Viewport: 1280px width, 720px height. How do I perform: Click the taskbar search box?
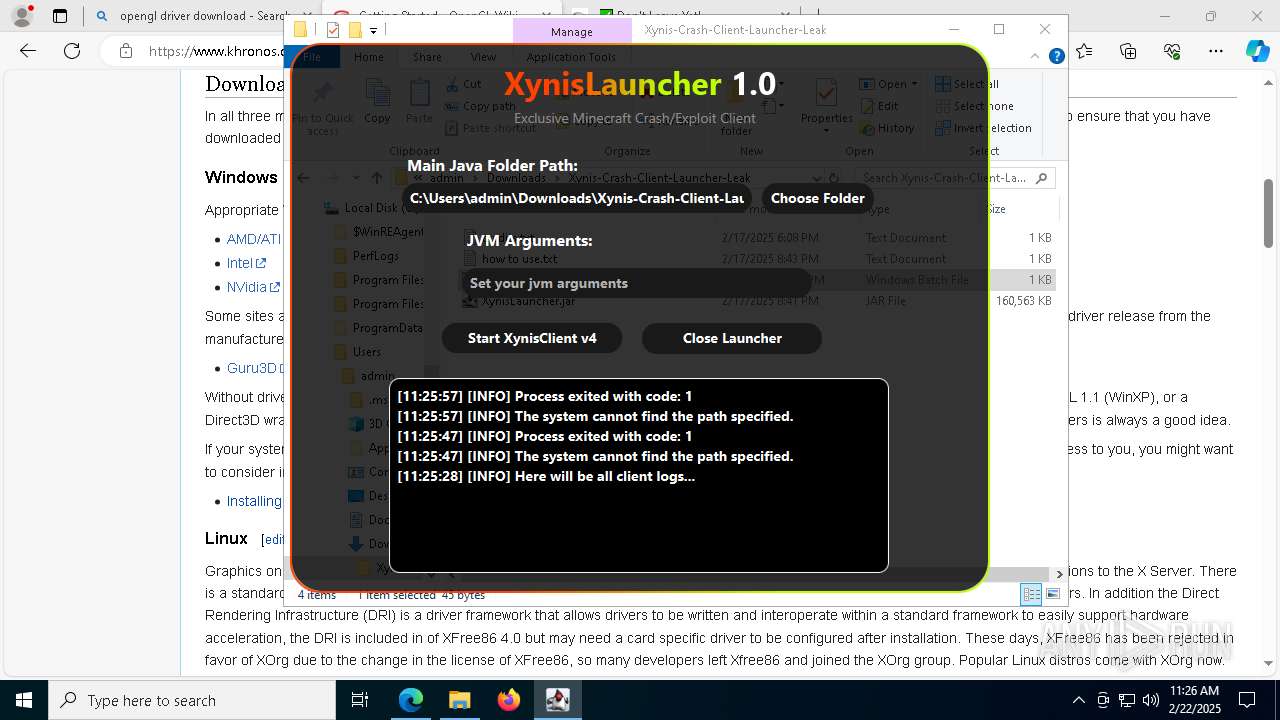192,700
